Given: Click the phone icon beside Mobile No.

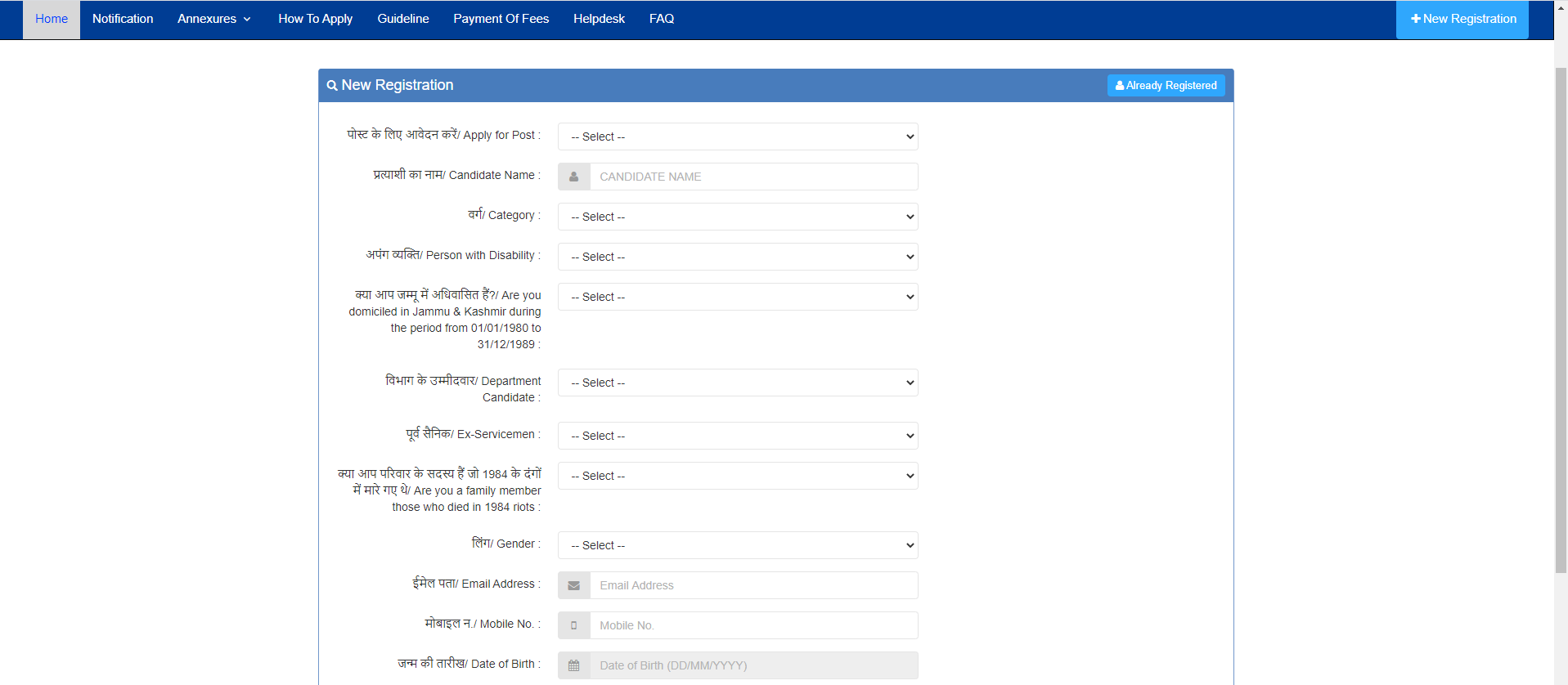Looking at the screenshot, I should [x=574, y=625].
